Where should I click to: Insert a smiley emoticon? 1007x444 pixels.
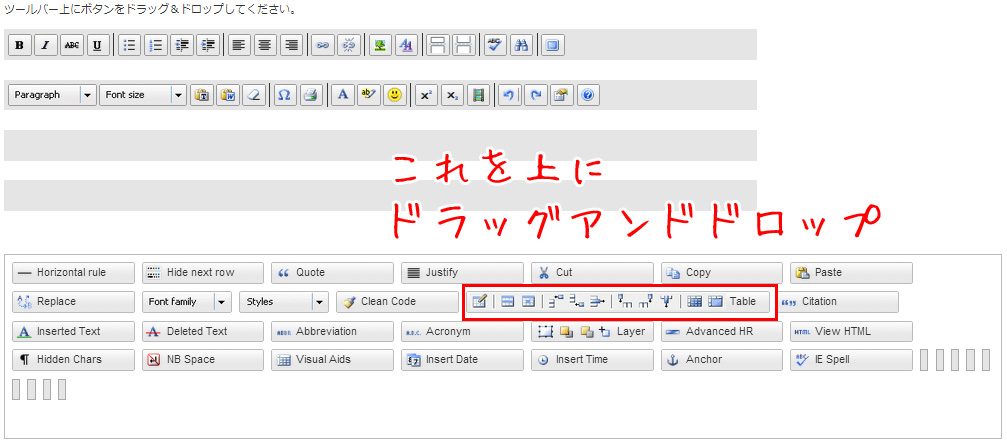click(x=395, y=95)
